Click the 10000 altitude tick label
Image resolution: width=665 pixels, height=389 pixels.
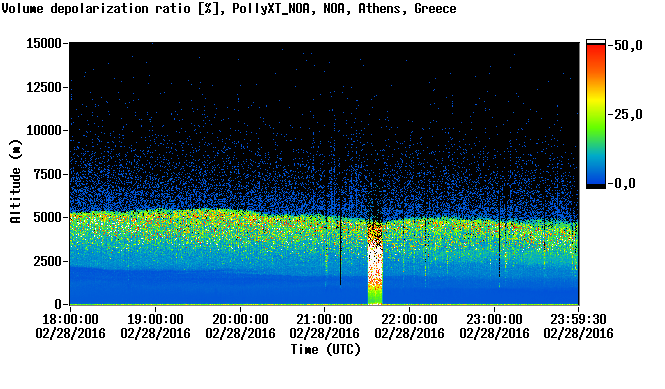[44, 130]
